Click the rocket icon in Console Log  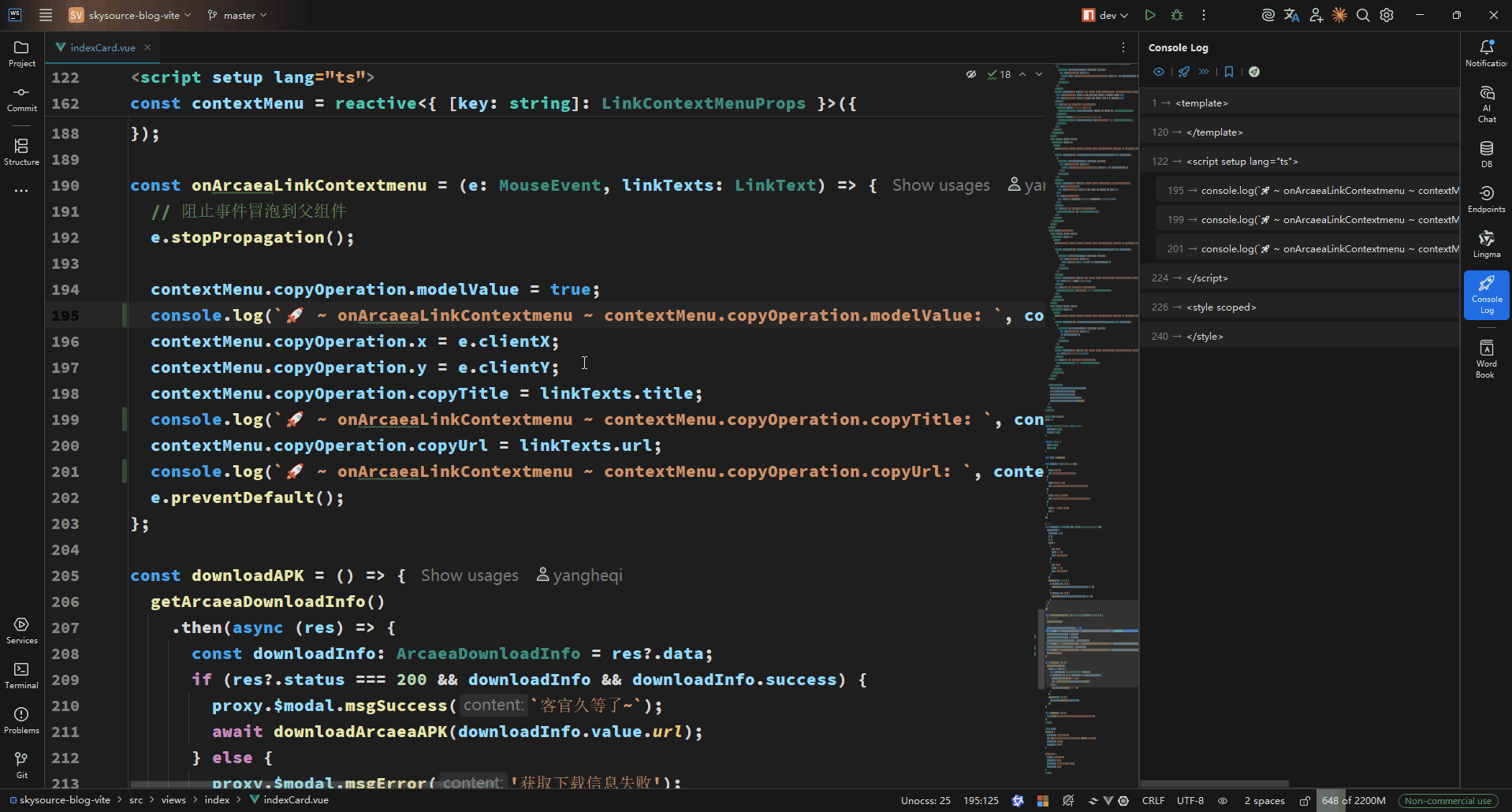pyautogui.click(x=1184, y=72)
